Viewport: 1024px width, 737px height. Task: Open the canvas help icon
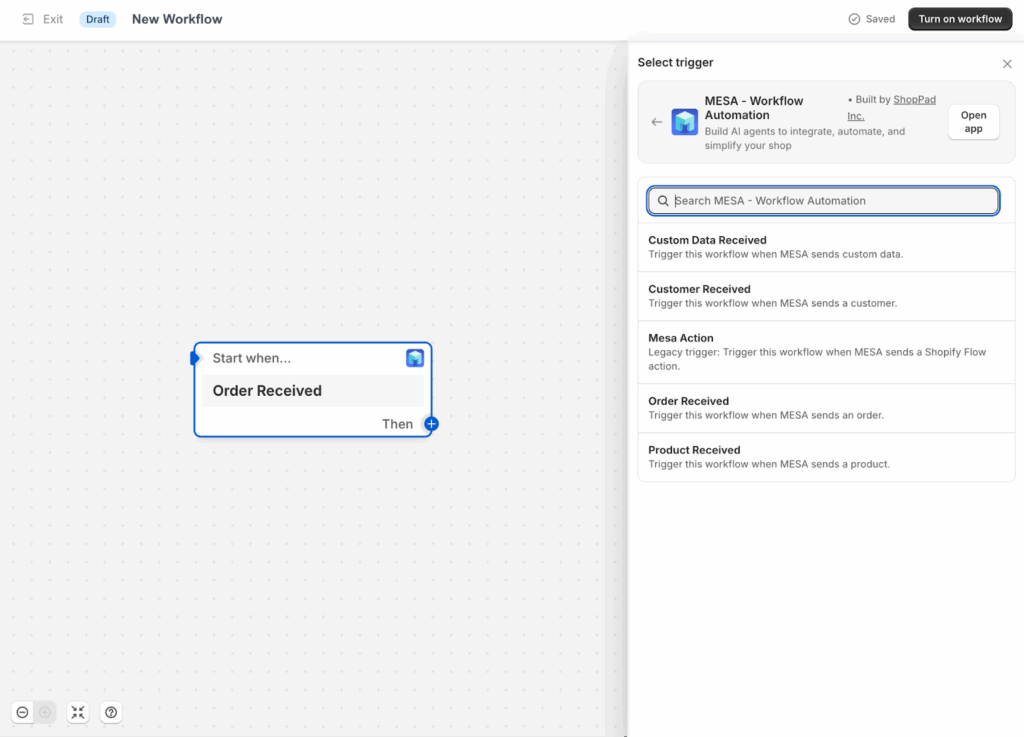tap(111, 712)
